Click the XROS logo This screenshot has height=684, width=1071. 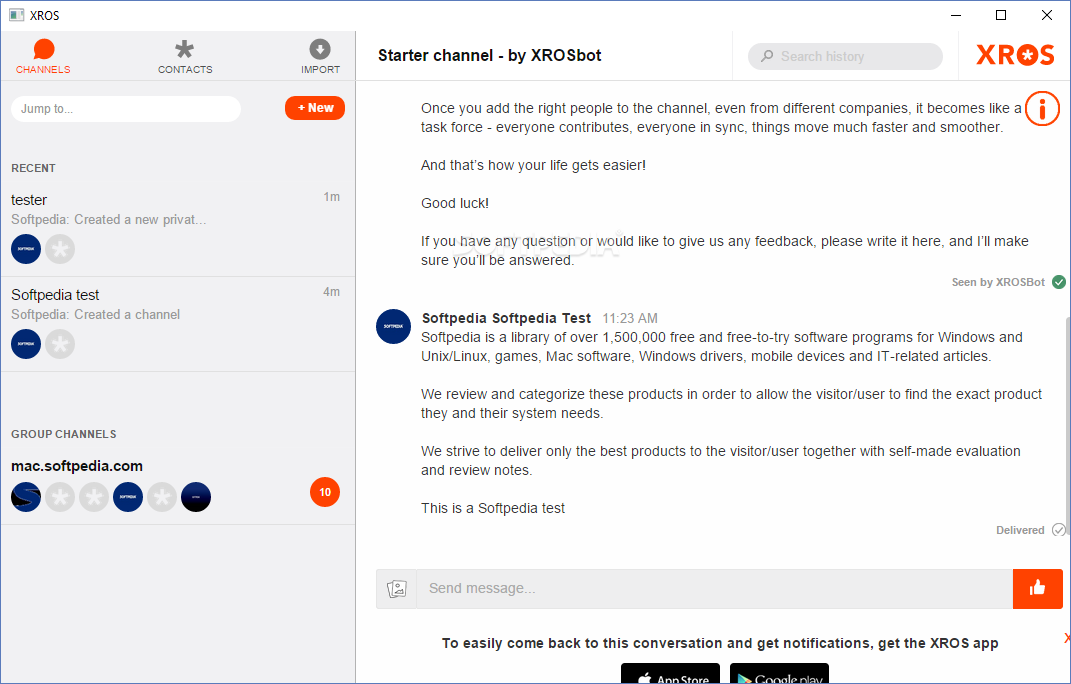pos(1015,55)
